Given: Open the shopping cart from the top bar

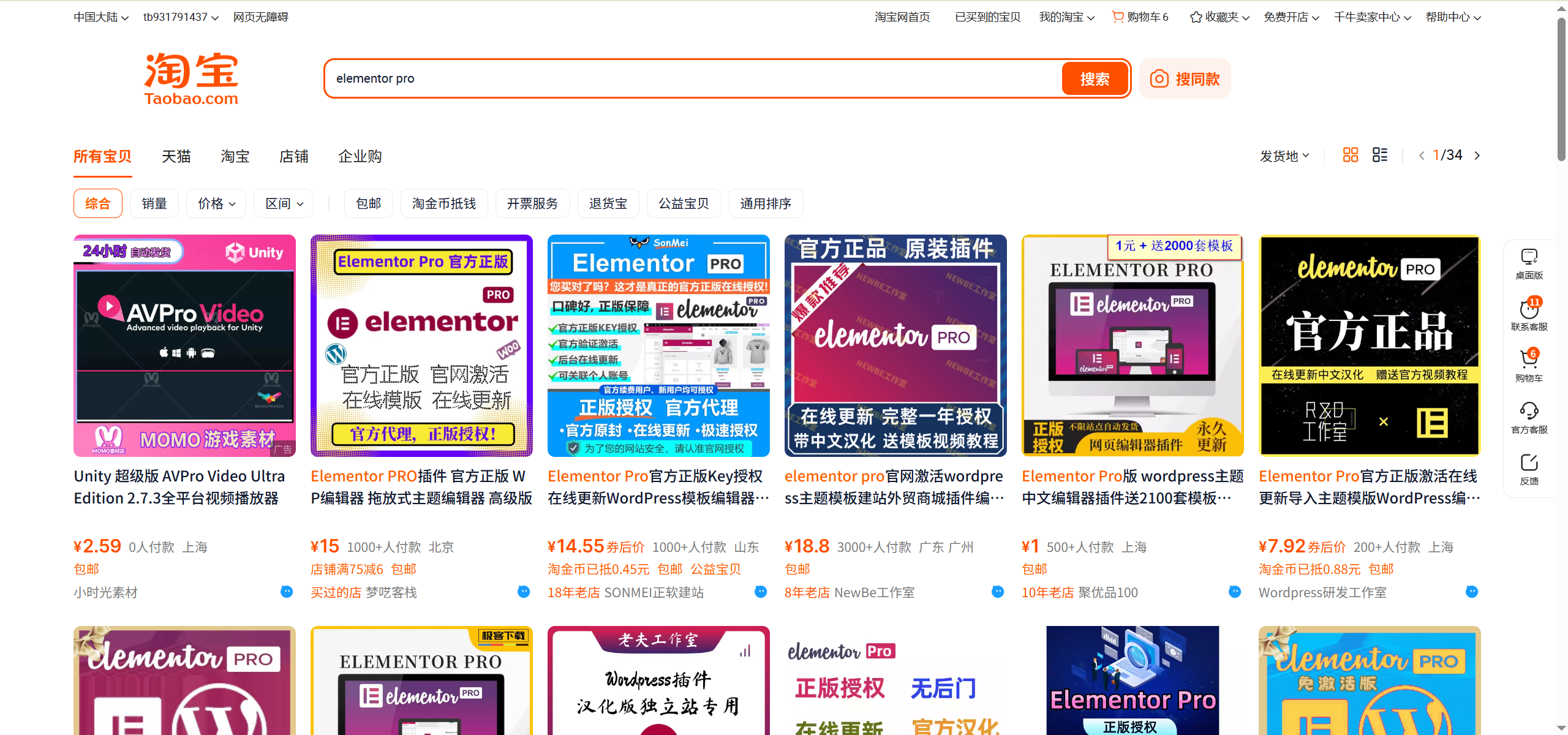Looking at the screenshot, I should 1139,17.
